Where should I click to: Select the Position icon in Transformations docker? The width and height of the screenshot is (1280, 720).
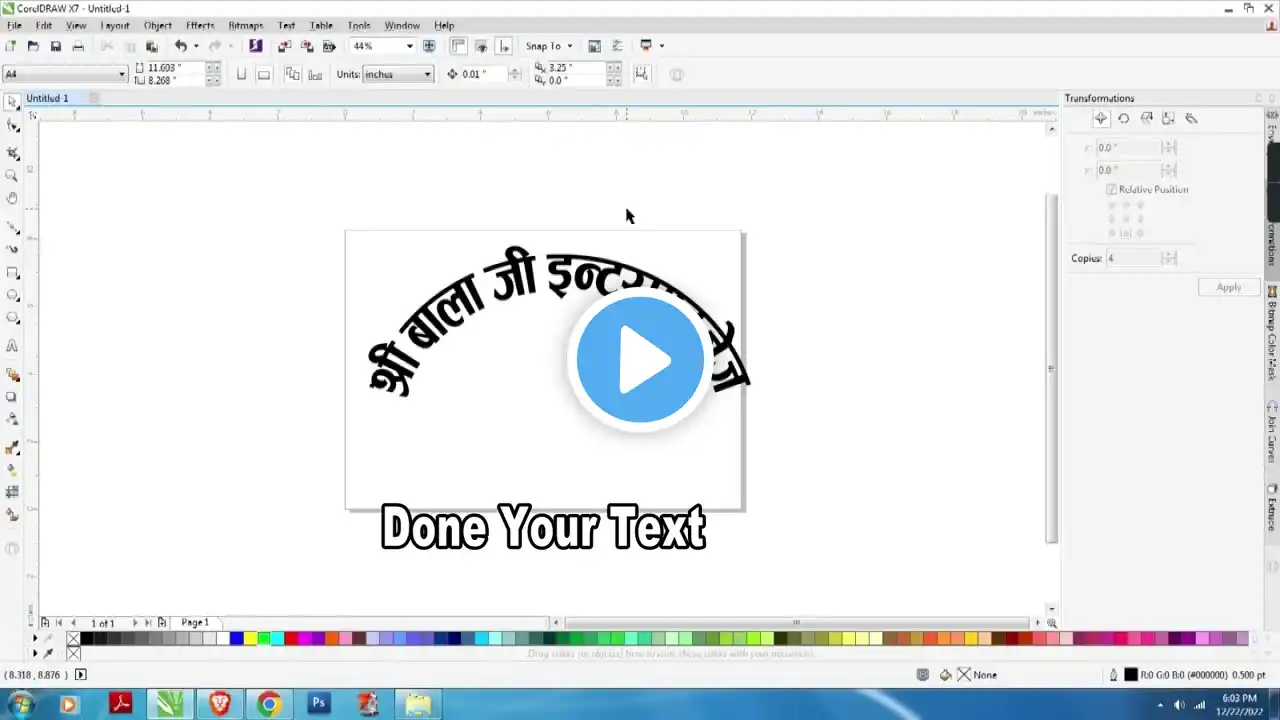tap(1100, 118)
